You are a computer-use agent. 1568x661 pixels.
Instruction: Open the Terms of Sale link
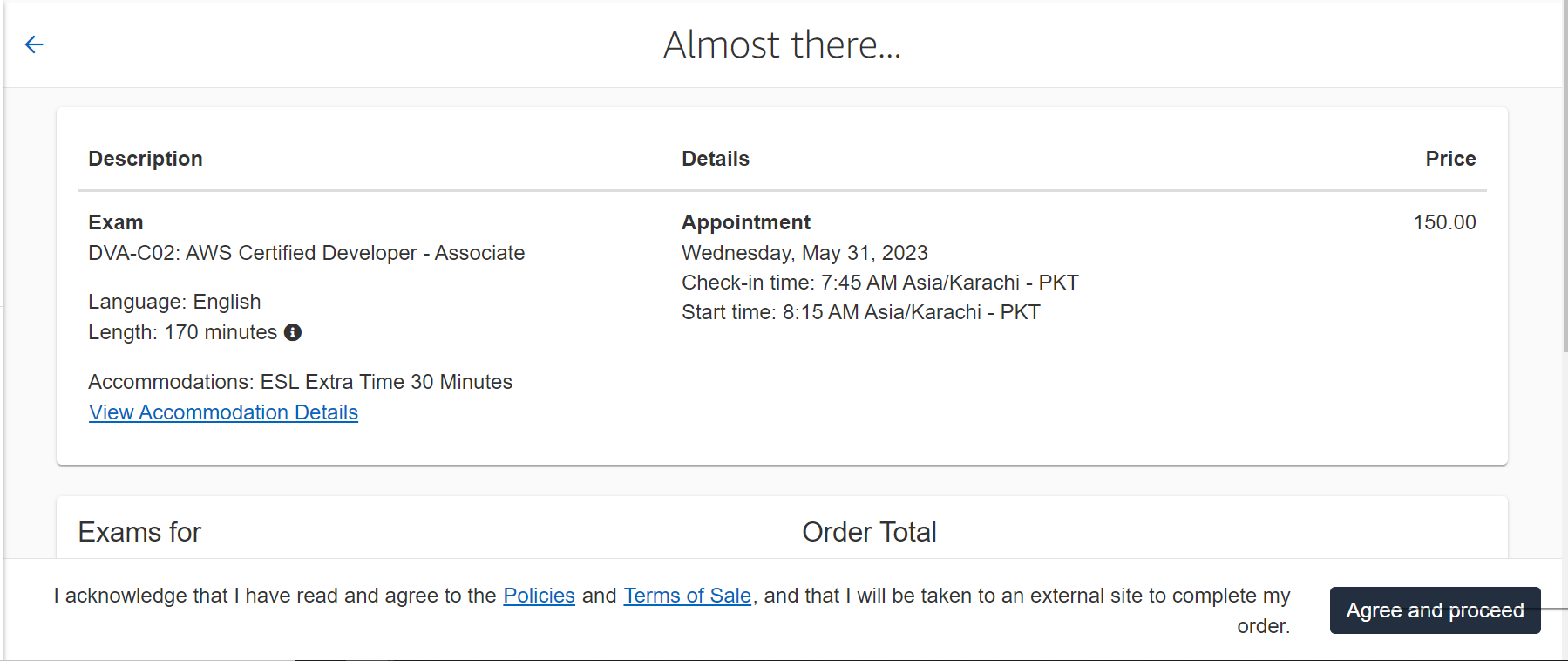(x=687, y=596)
